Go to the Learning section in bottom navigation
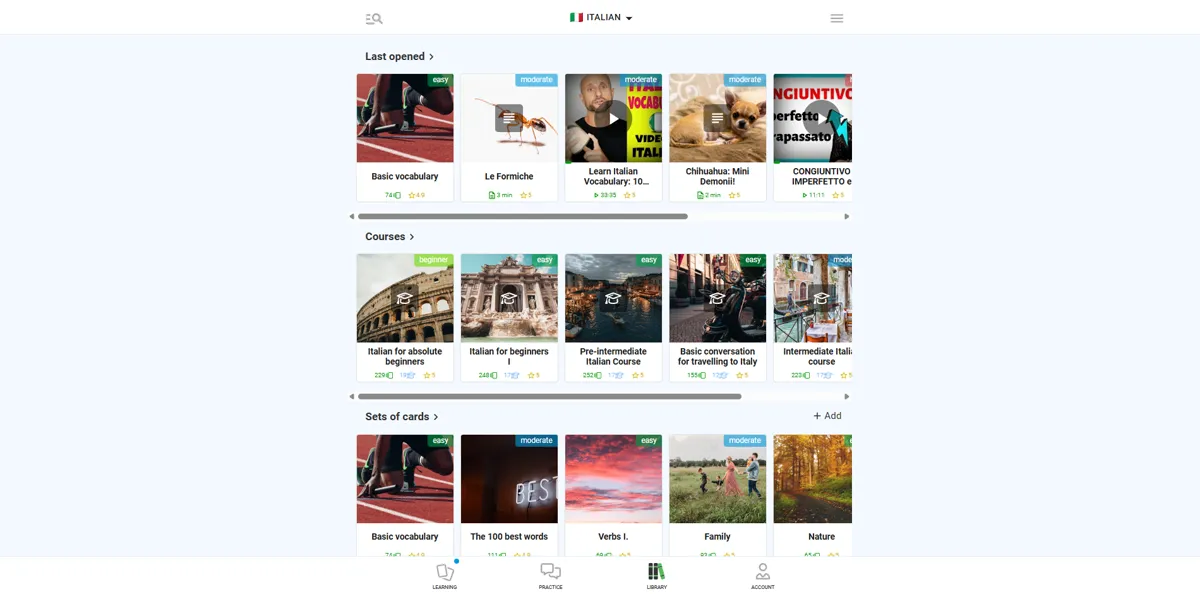 point(445,575)
